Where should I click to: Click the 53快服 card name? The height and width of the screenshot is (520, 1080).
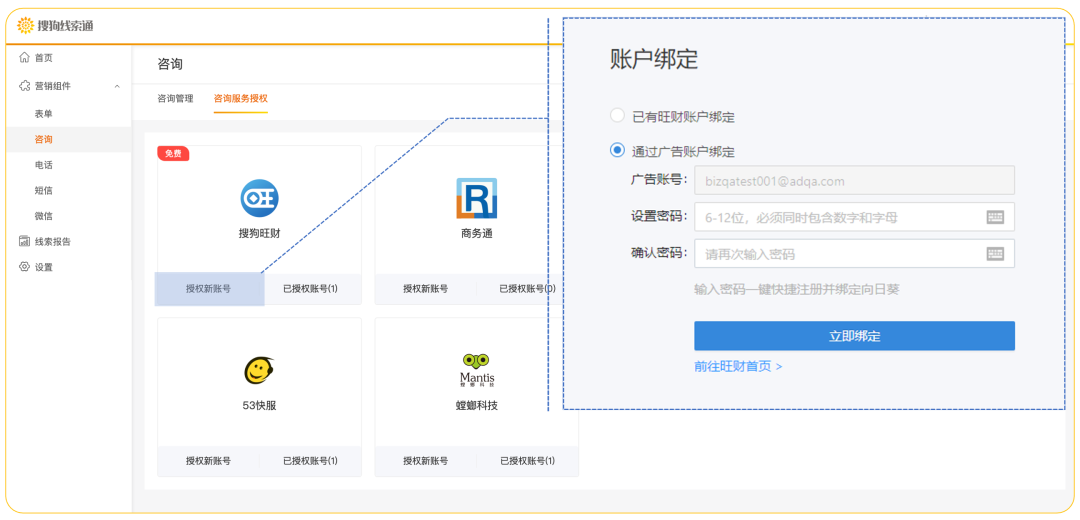pos(260,406)
